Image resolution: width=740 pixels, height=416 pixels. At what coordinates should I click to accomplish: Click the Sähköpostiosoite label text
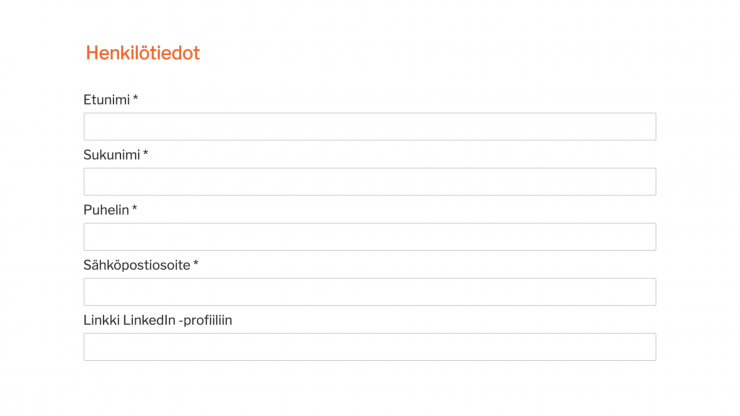coord(137,265)
